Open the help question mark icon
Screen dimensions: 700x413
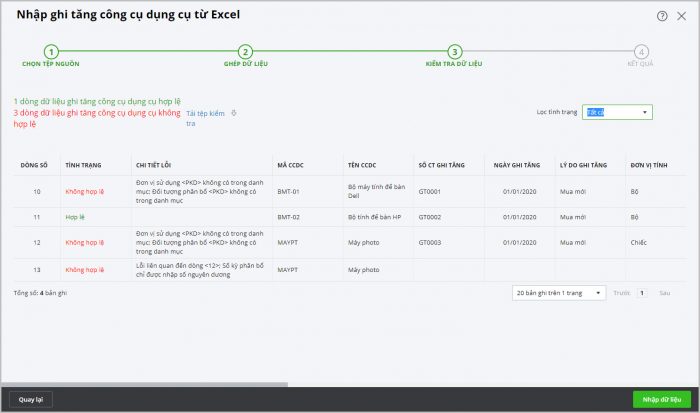pos(662,16)
